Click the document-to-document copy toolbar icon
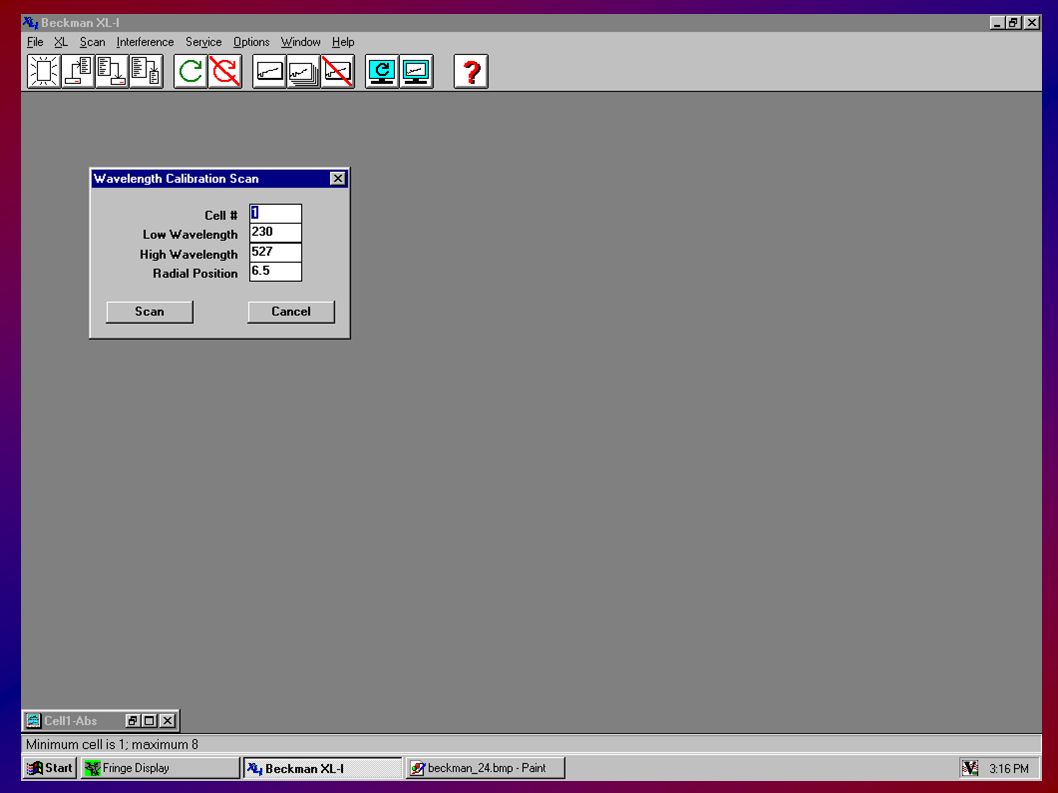Image resolution: width=1058 pixels, height=793 pixels. (x=146, y=72)
